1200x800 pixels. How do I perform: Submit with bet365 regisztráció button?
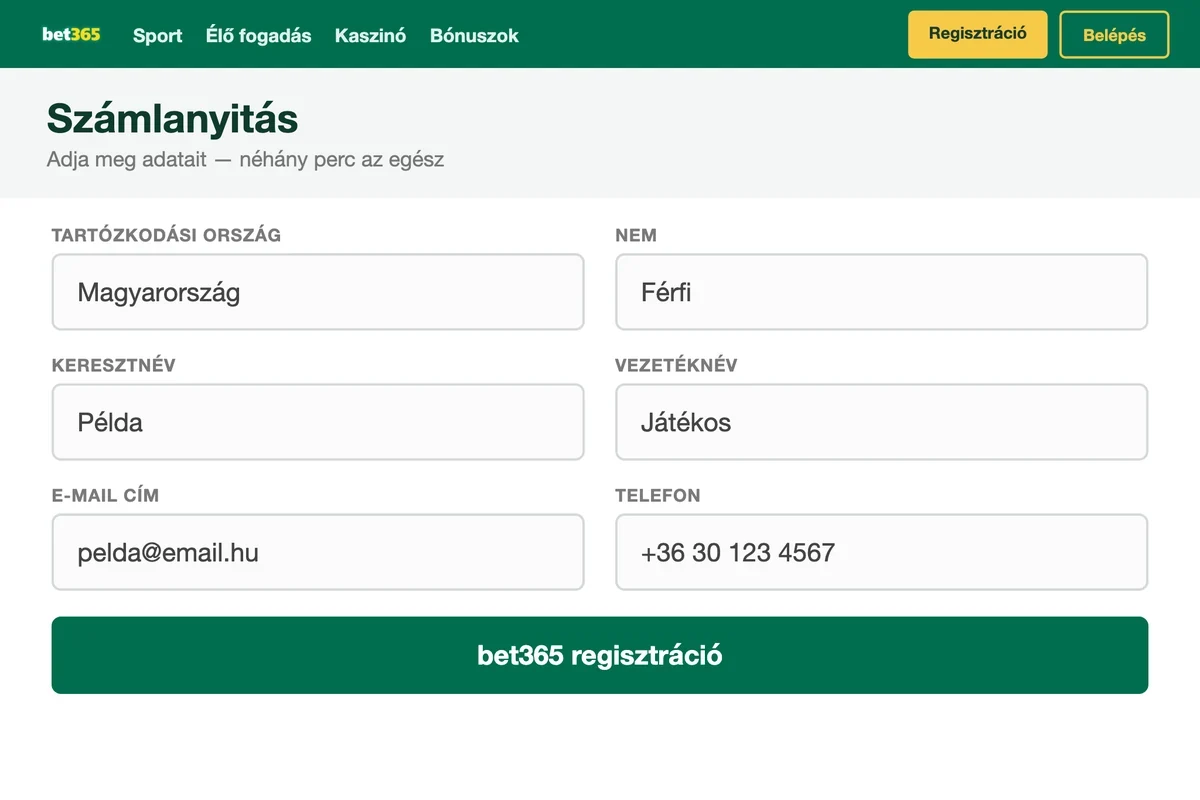coord(600,655)
